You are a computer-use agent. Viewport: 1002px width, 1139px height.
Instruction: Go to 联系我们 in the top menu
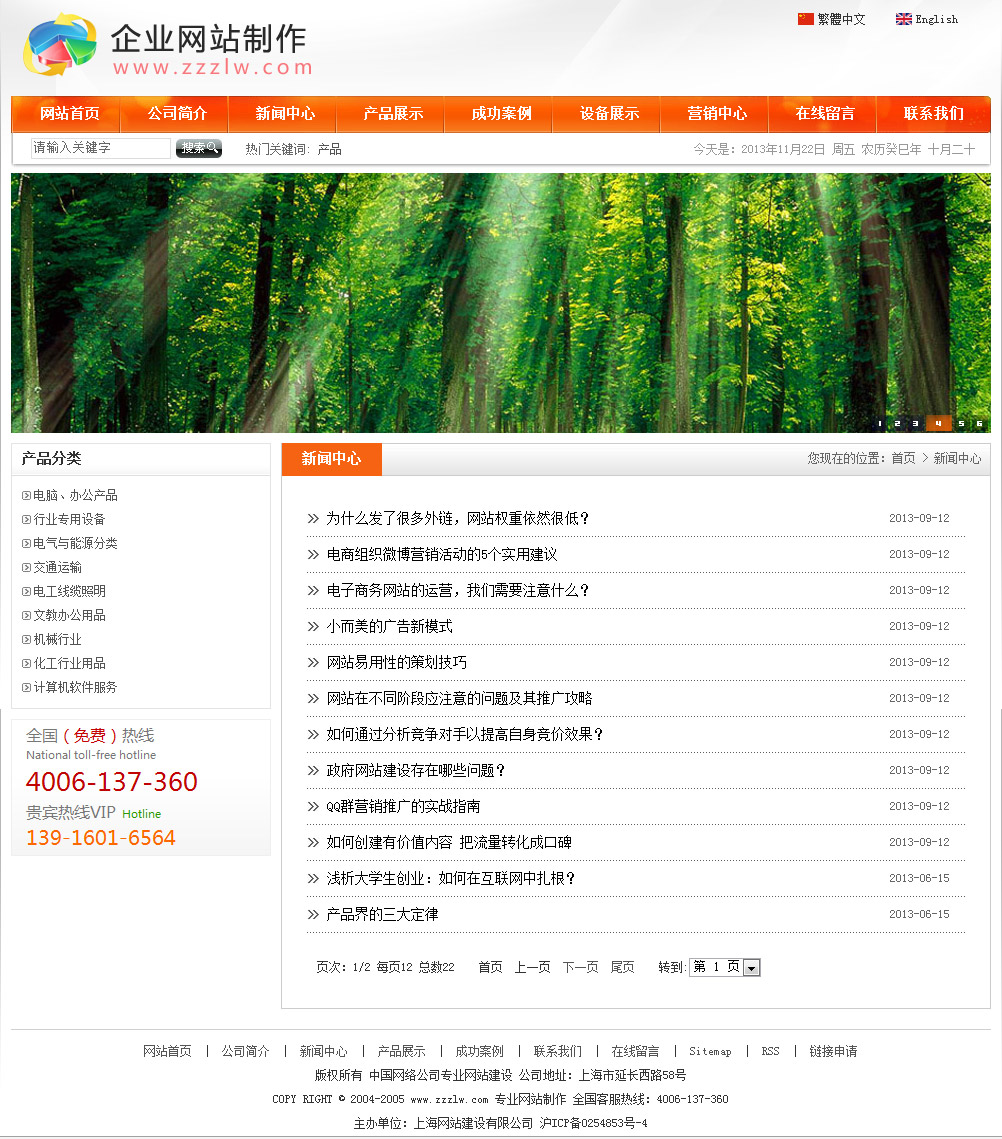pos(933,114)
